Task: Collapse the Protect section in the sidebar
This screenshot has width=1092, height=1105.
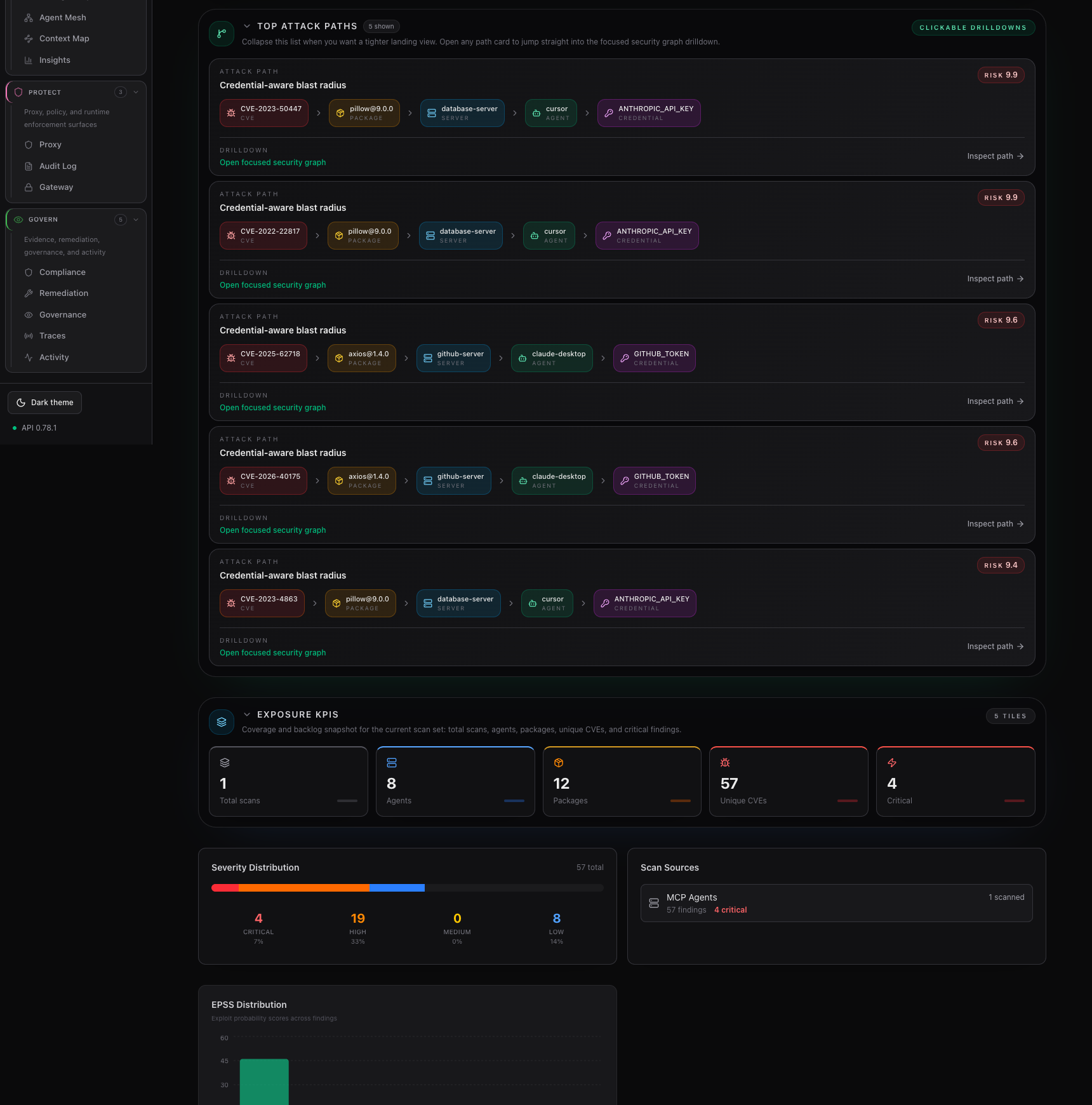Action: click(x=136, y=92)
